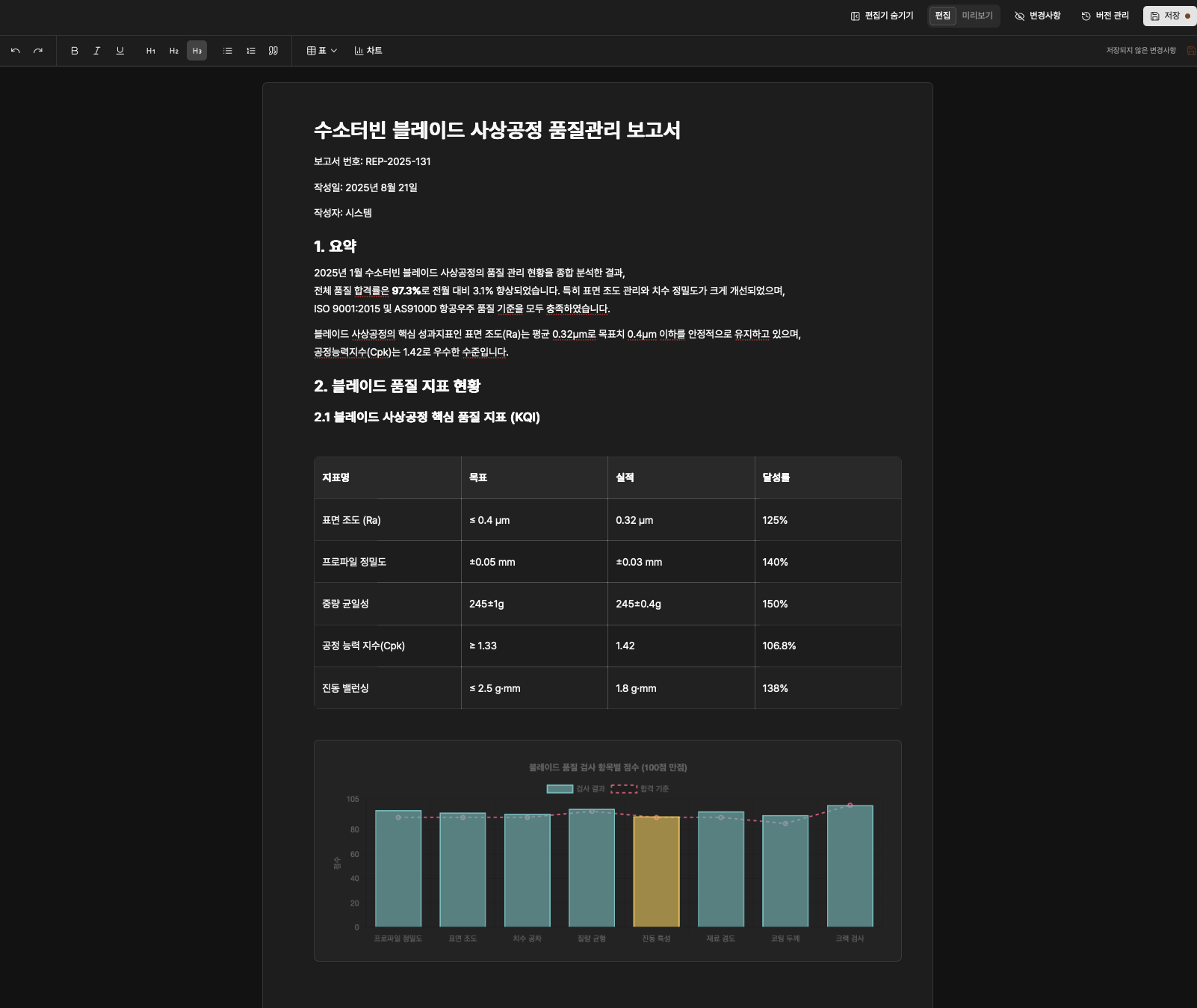Screen dimensions: 1197x1008
Task: Click the undo arrow icon
Action: point(15,51)
